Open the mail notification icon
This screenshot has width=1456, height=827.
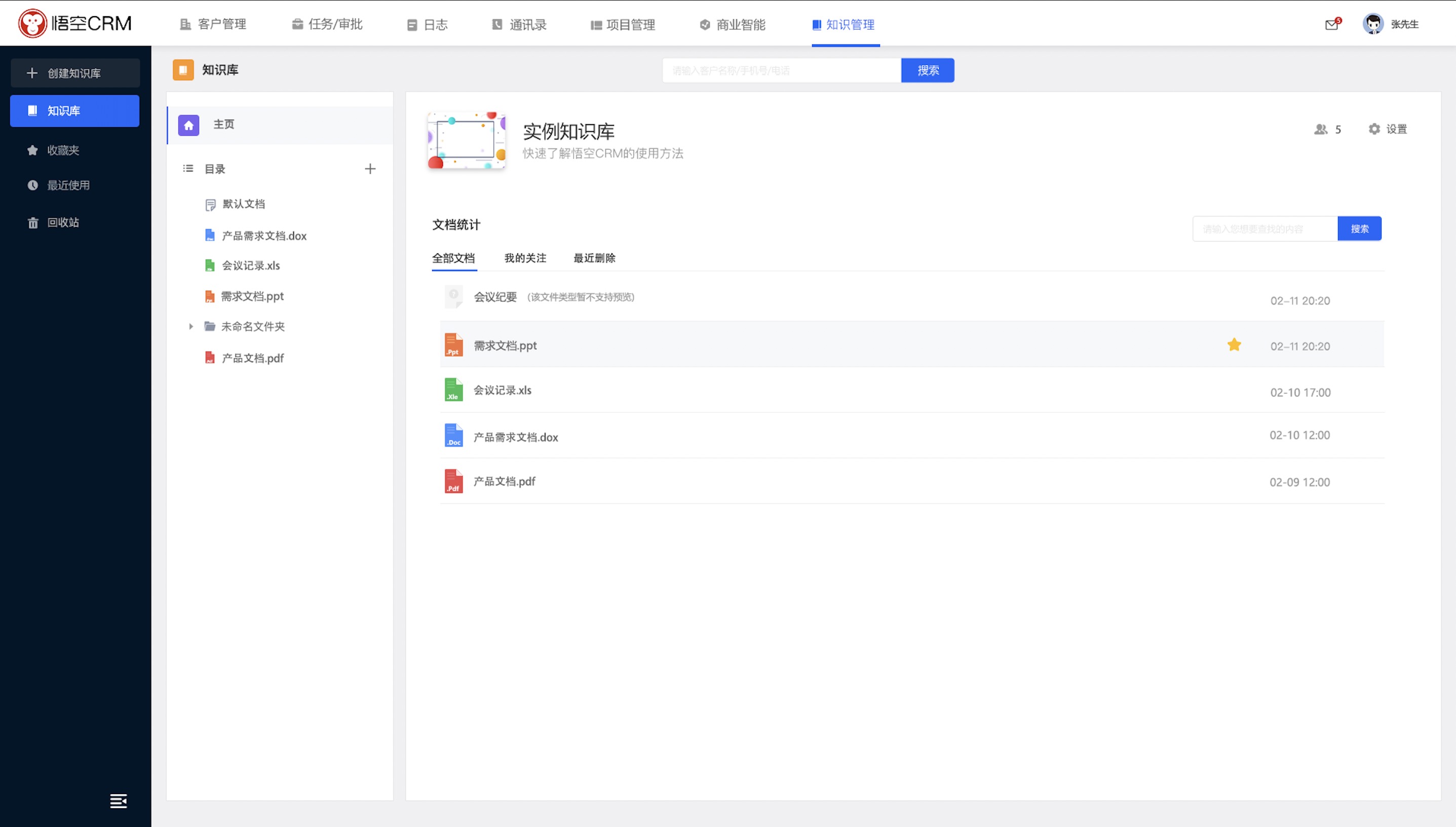coord(1332,24)
